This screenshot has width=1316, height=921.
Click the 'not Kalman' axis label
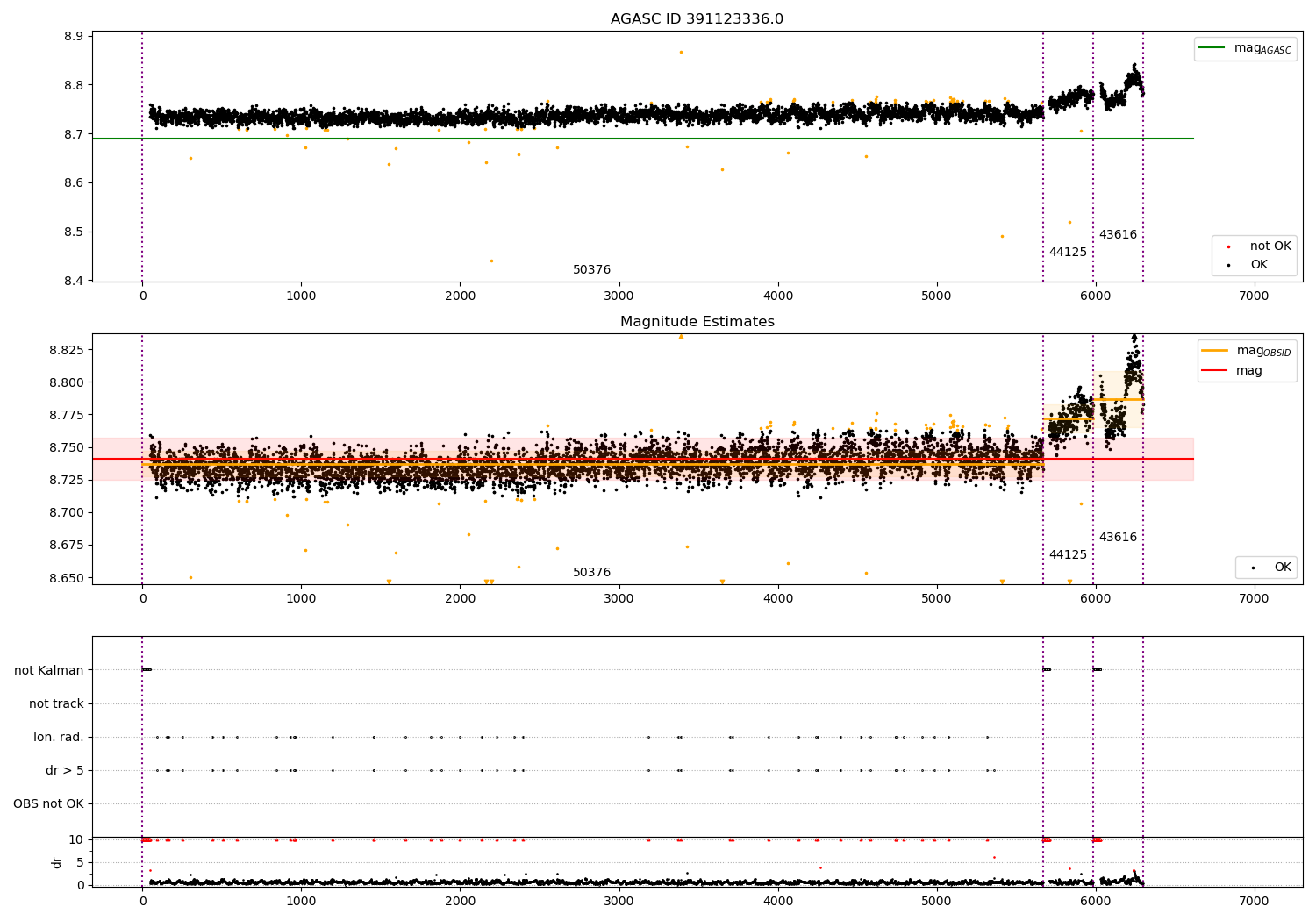(x=49, y=670)
